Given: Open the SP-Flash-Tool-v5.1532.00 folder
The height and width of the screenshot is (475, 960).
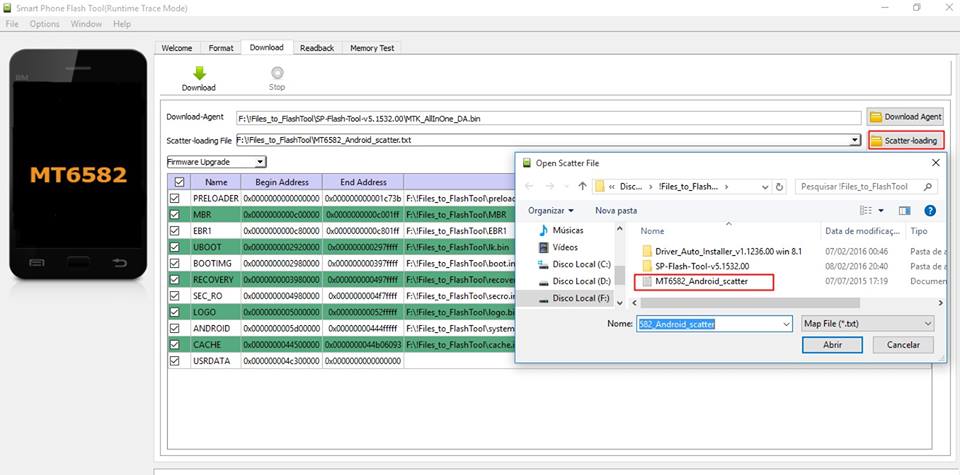Looking at the screenshot, I should coord(695,266).
